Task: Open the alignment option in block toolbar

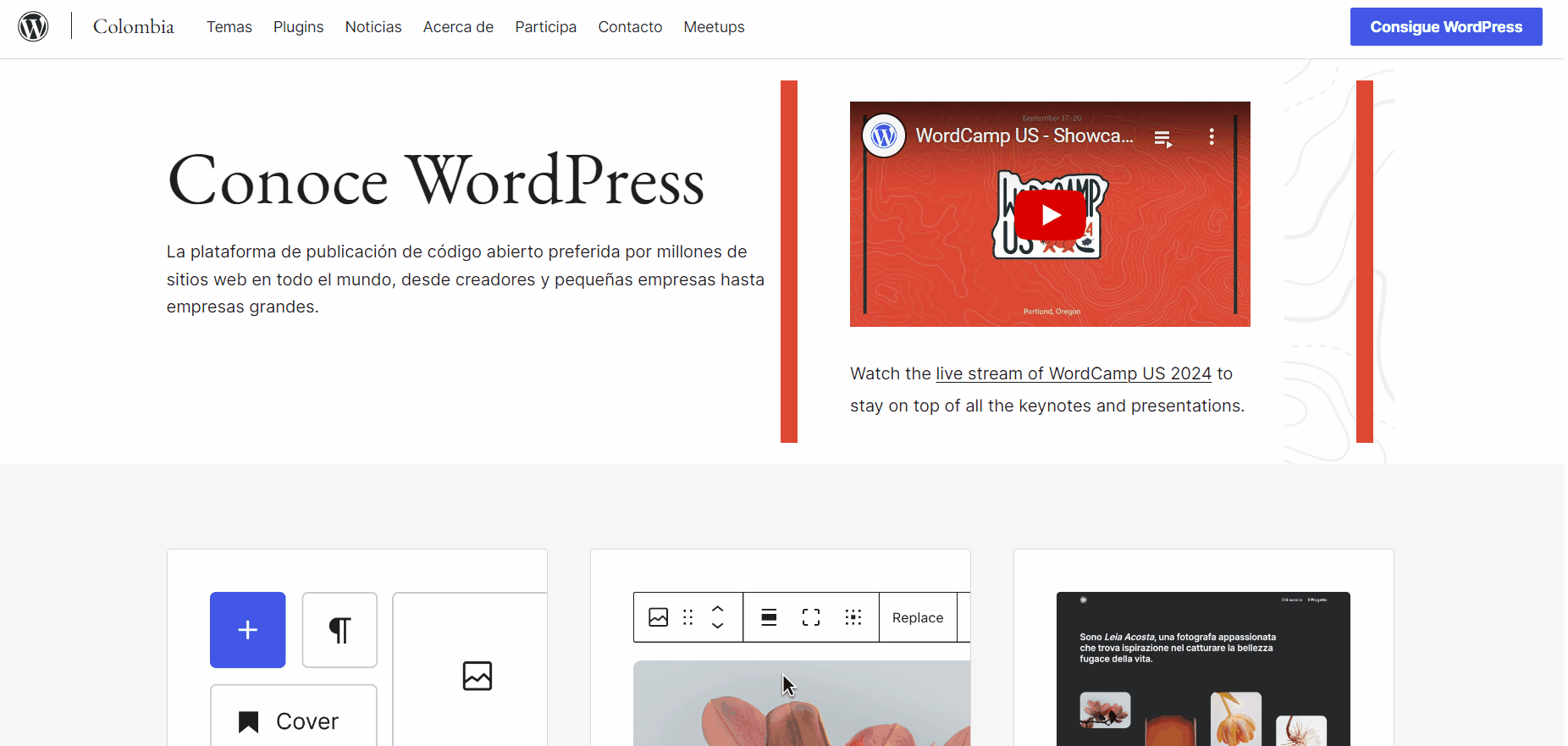Action: 769,617
